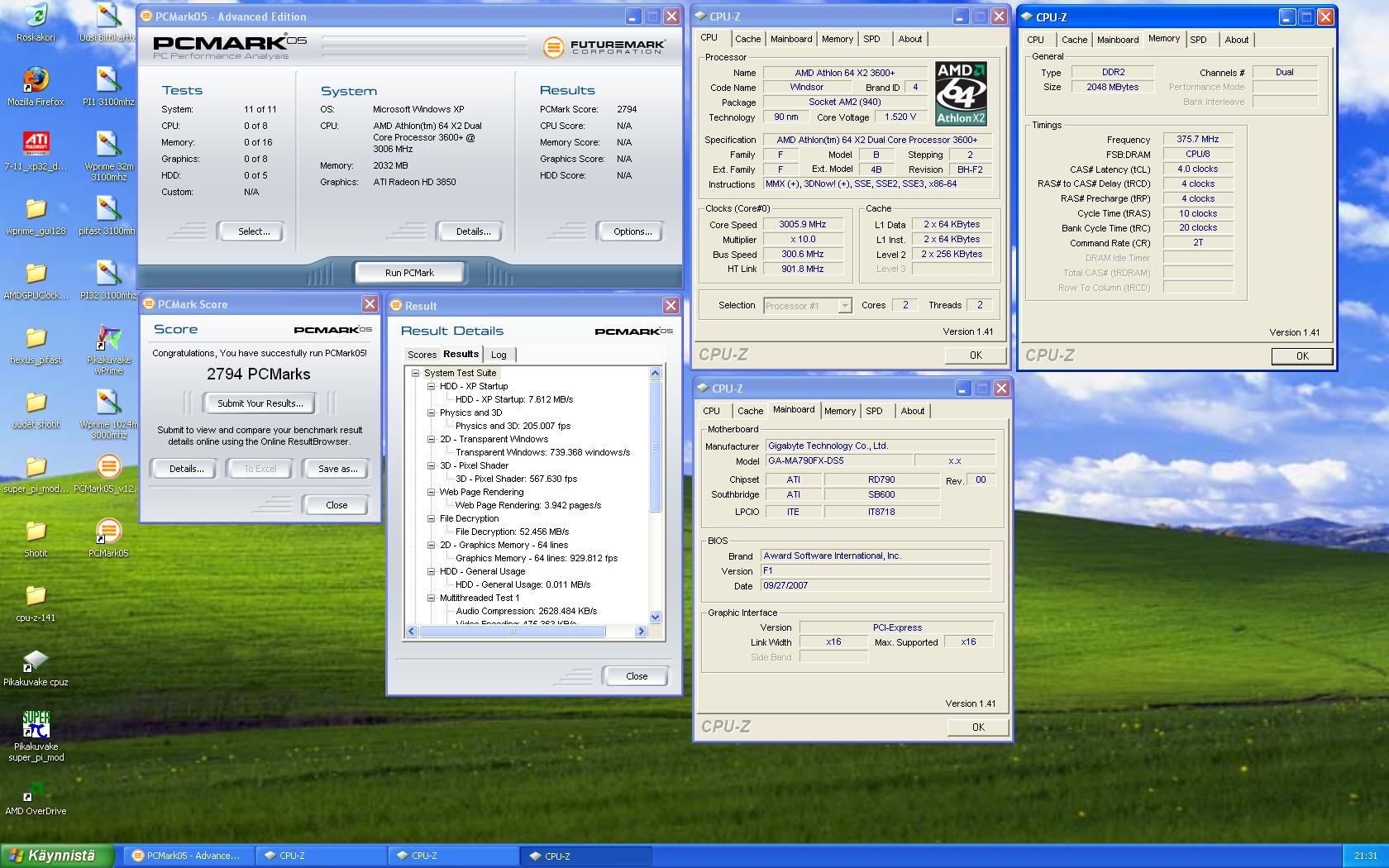This screenshot has height=868, width=1389.
Task: Click the memory Frequency value 375.7 MHz
Action: [1198, 140]
